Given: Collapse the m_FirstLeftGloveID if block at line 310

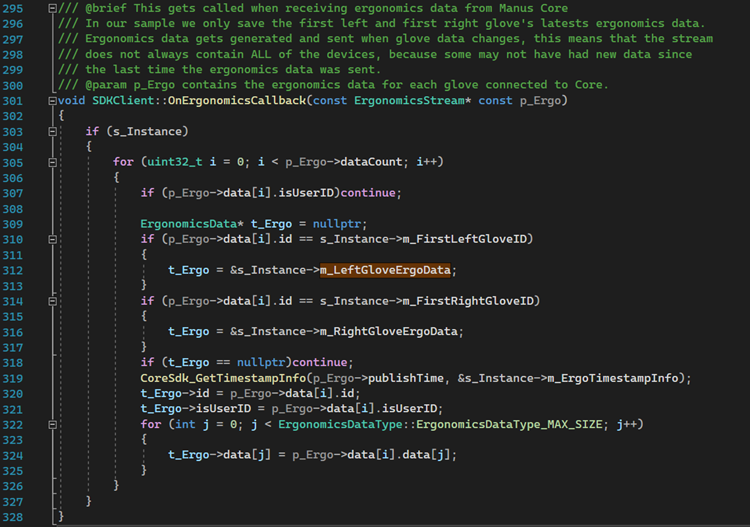Looking at the screenshot, I should click(x=53, y=239).
